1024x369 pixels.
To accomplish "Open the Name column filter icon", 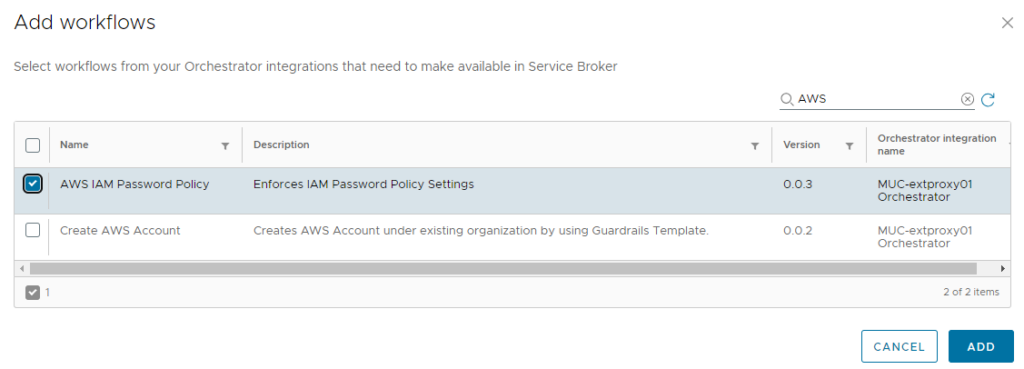I will (x=225, y=146).
